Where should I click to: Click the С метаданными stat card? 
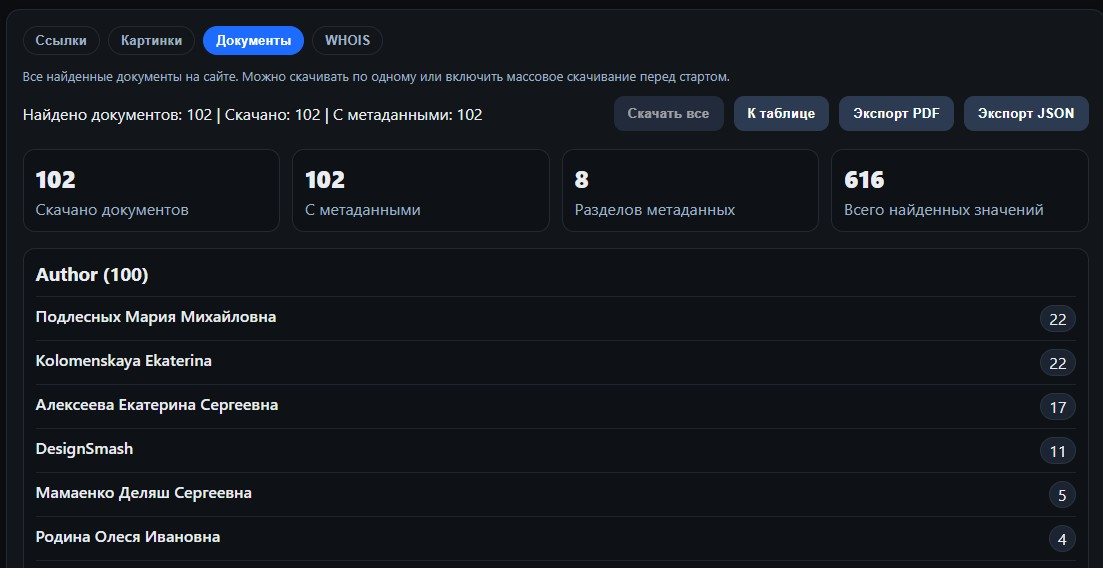421,191
